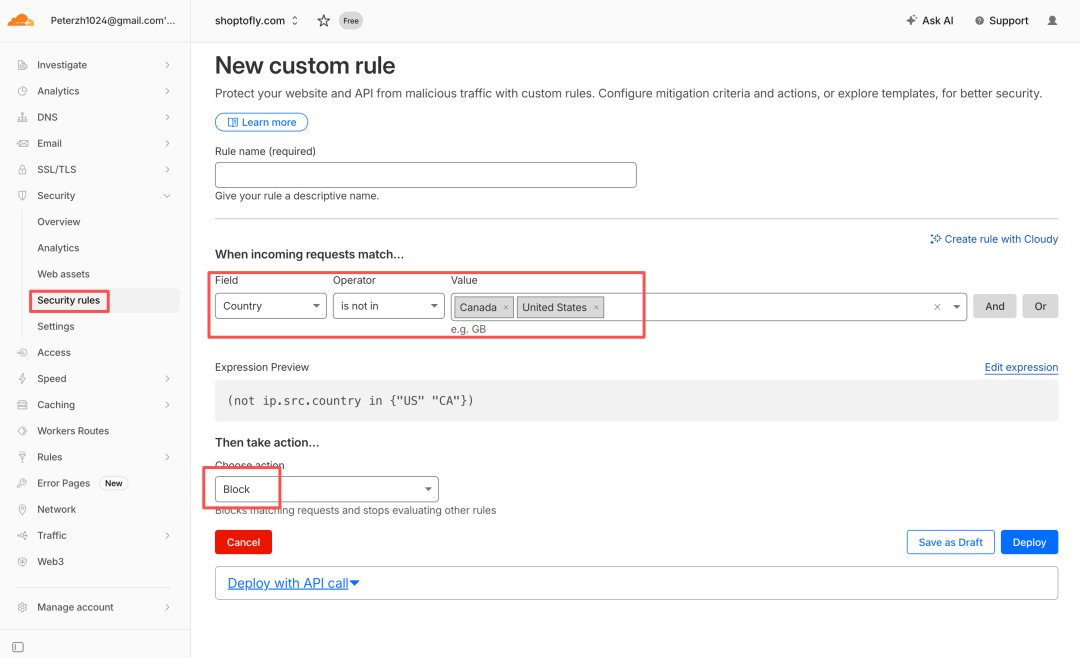Collapse sidebar using bottom-left panel icon
This screenshot has height=658, width=1080.
[x=18, y=647]
